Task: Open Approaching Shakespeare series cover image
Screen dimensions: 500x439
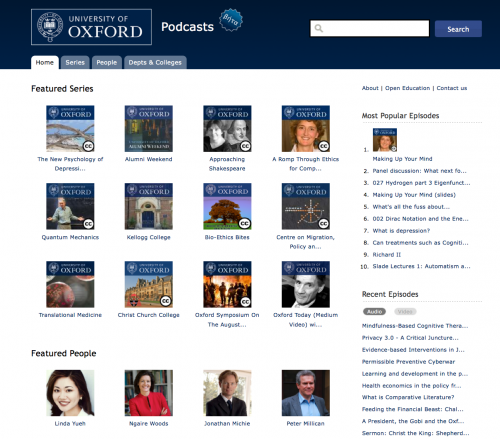Action: point(227,129)
